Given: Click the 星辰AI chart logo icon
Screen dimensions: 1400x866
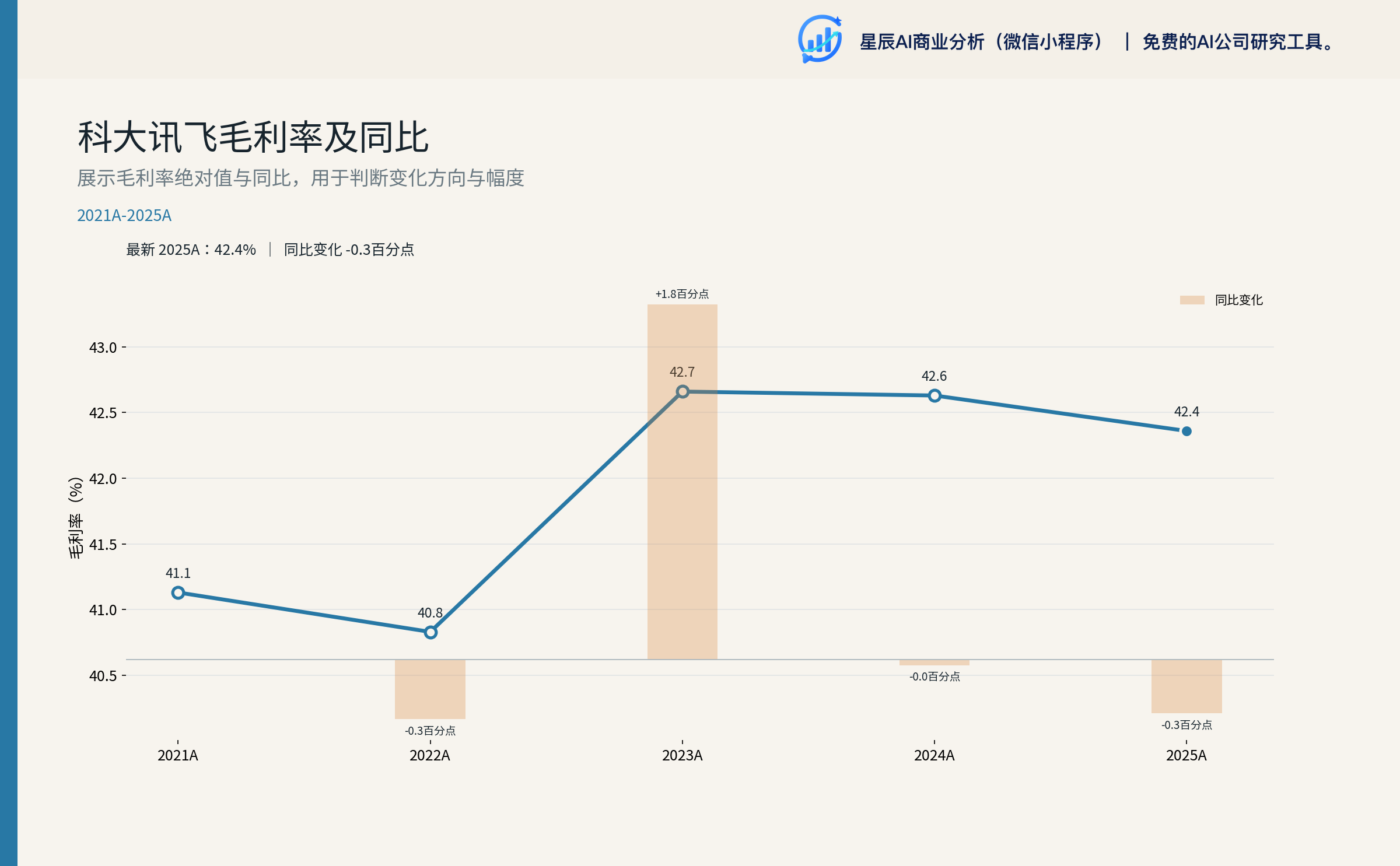Looking at the screenshot, I should click(x=820, y=39).
